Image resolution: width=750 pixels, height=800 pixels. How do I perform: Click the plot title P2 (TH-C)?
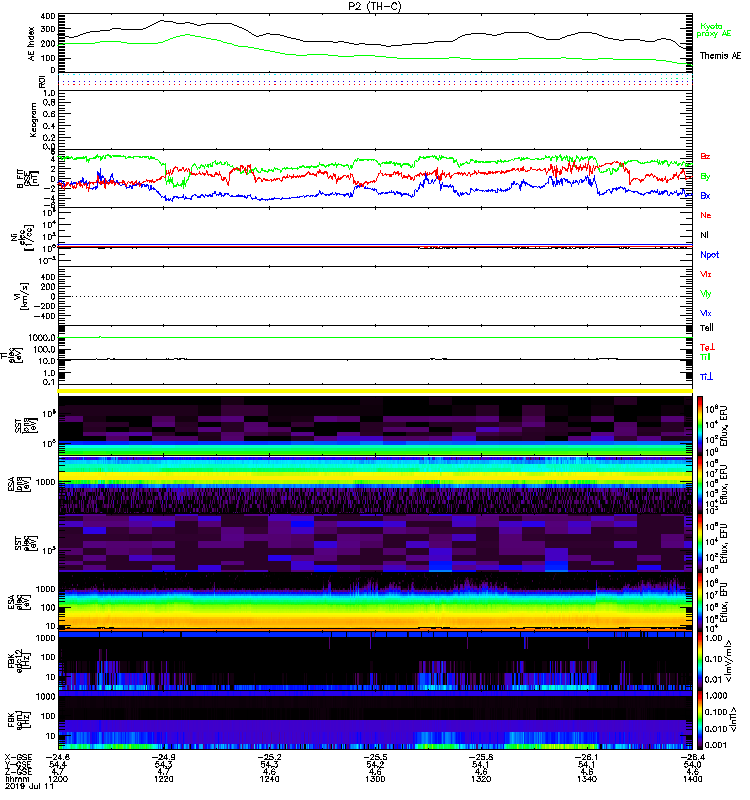[x=374, y=6]
